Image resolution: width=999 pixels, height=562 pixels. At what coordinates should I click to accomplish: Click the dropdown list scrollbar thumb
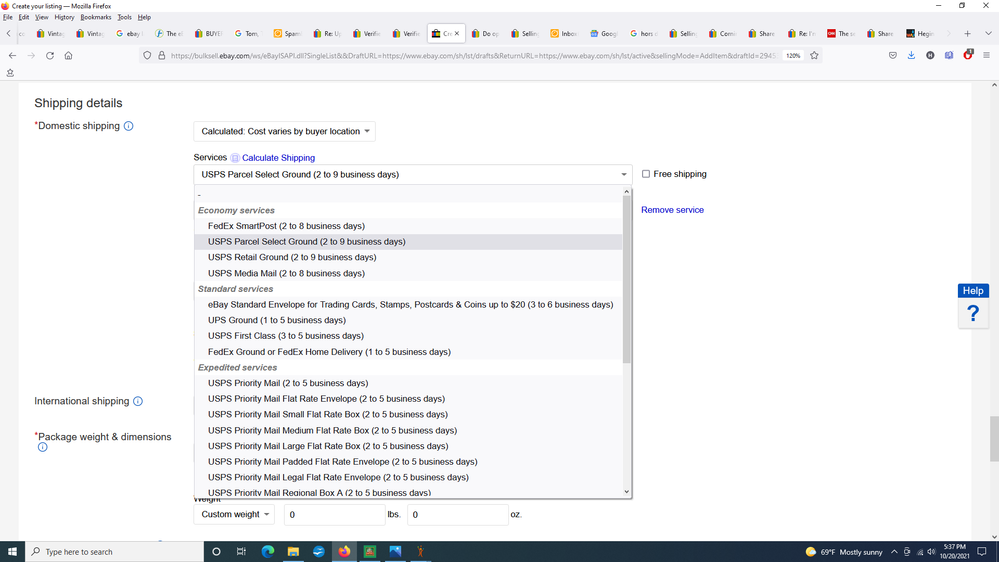pyautogui.click(x=627, y=279)
